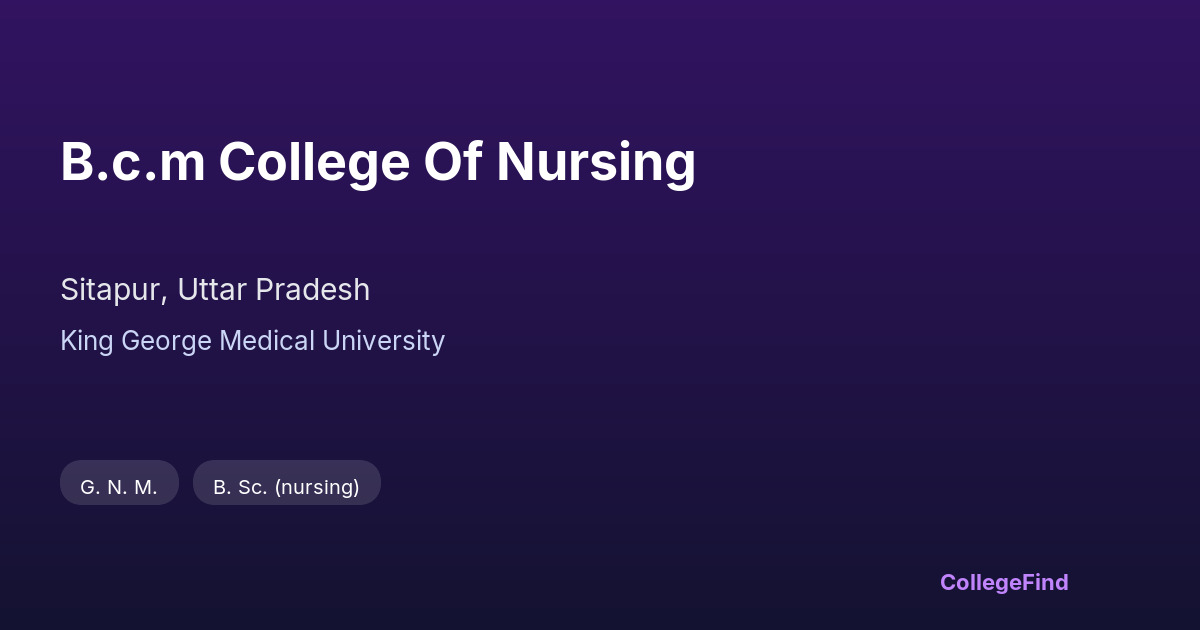Click the Sitapur, Uttar Pradesh location text

(x=215, y=290)
